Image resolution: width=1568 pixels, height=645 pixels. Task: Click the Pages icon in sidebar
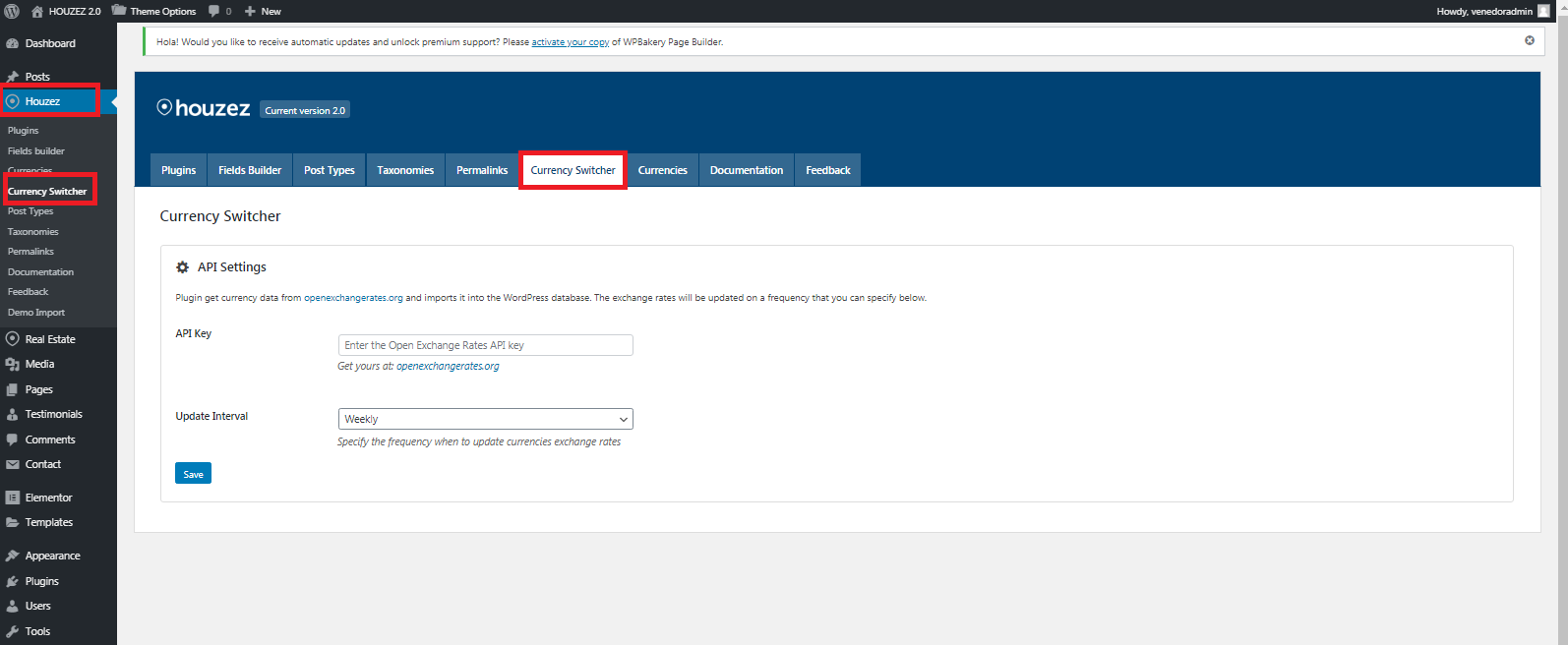[13, 389]
